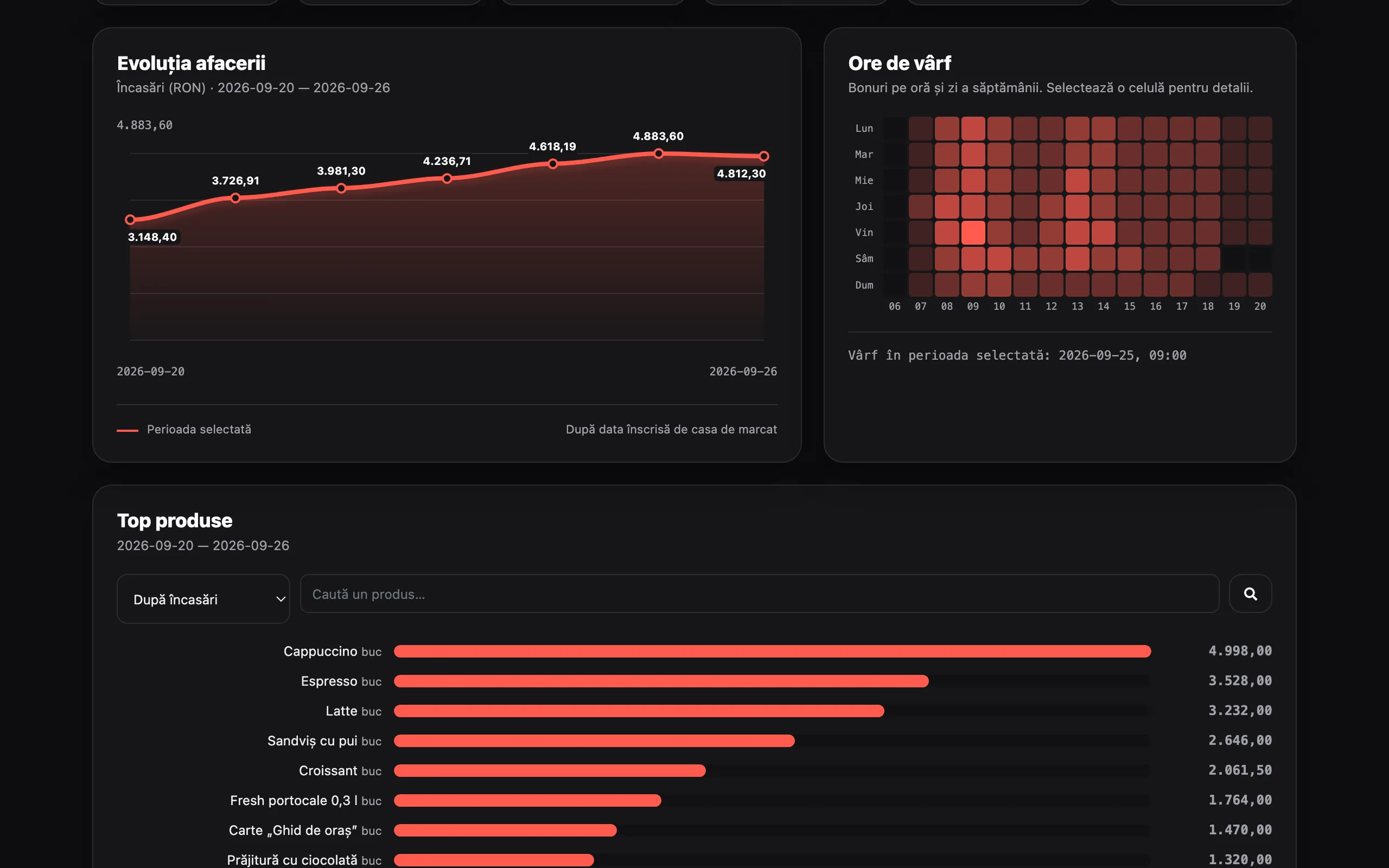Open the 'După încasări' sort dropdown

coord(203,599)
